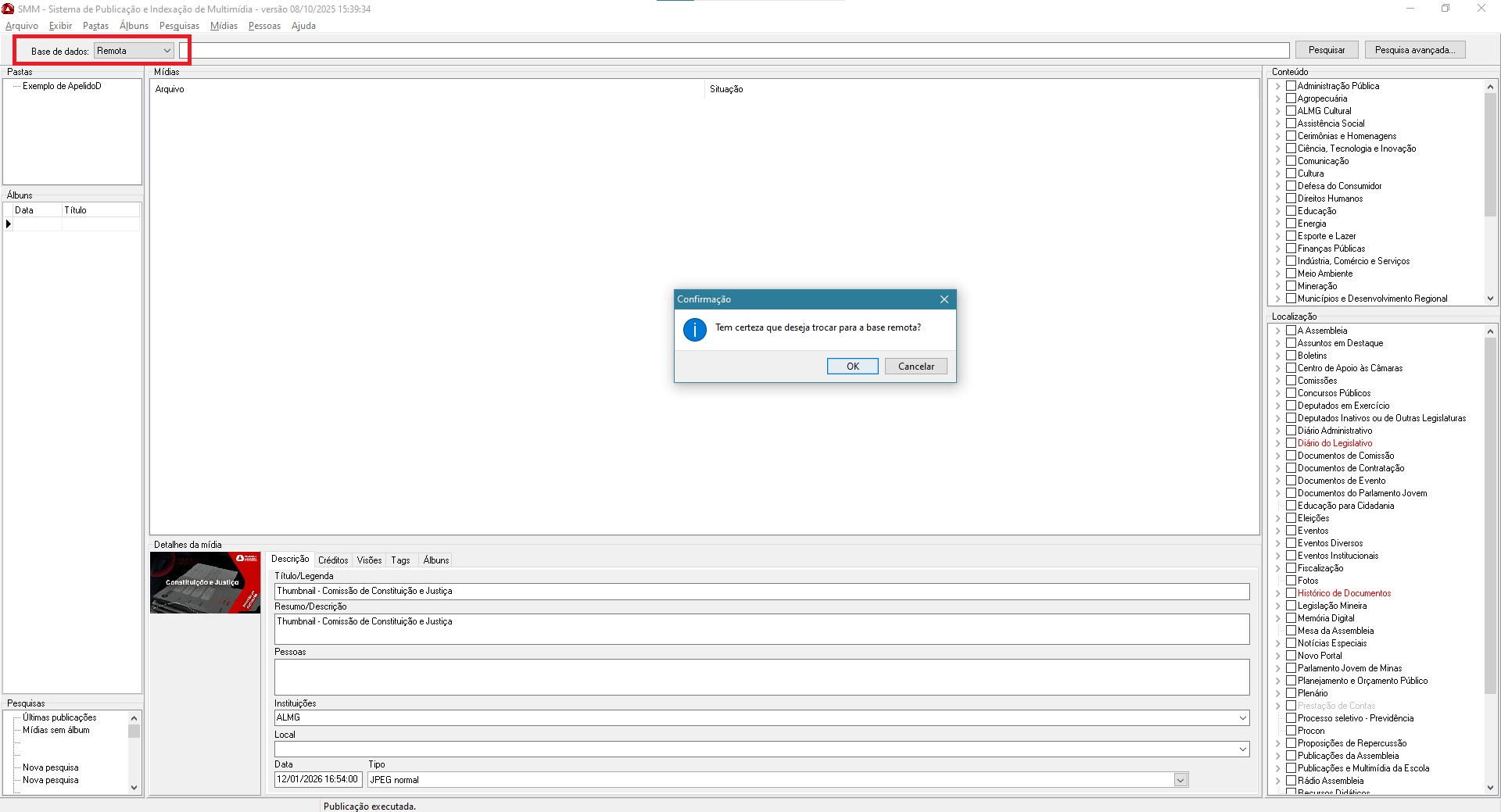The width and height of the screenshot is (1501, 812).
Task: Click scroll-down arrow of Localização list
Action: (1490, 788)
